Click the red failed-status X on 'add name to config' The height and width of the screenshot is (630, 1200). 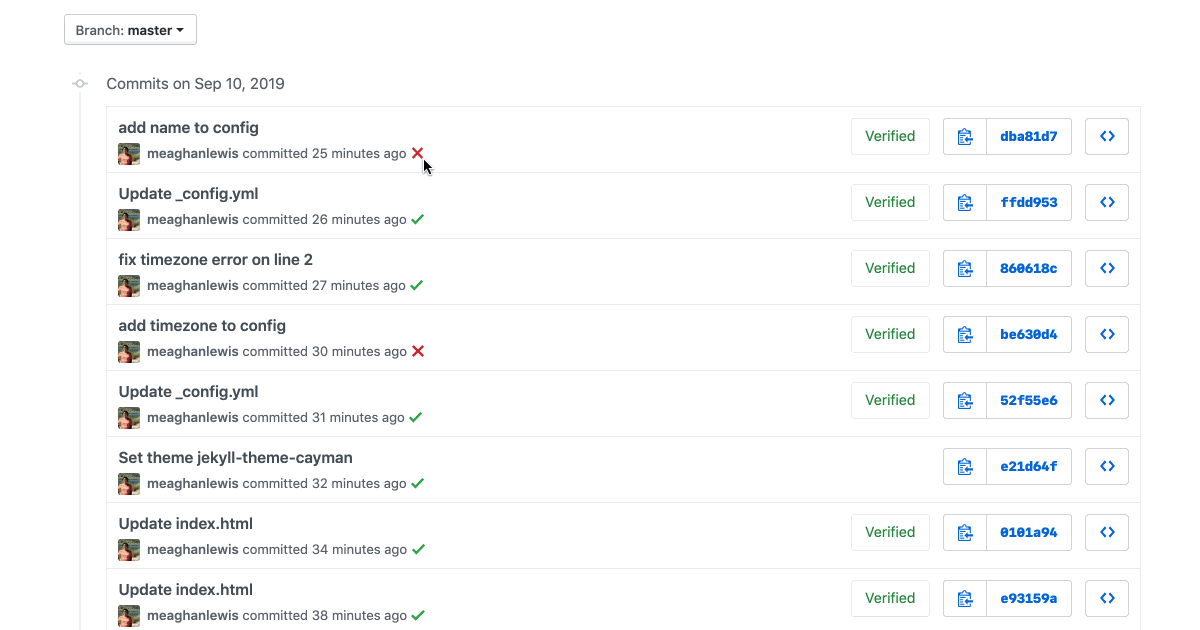[x=417, y=153]
